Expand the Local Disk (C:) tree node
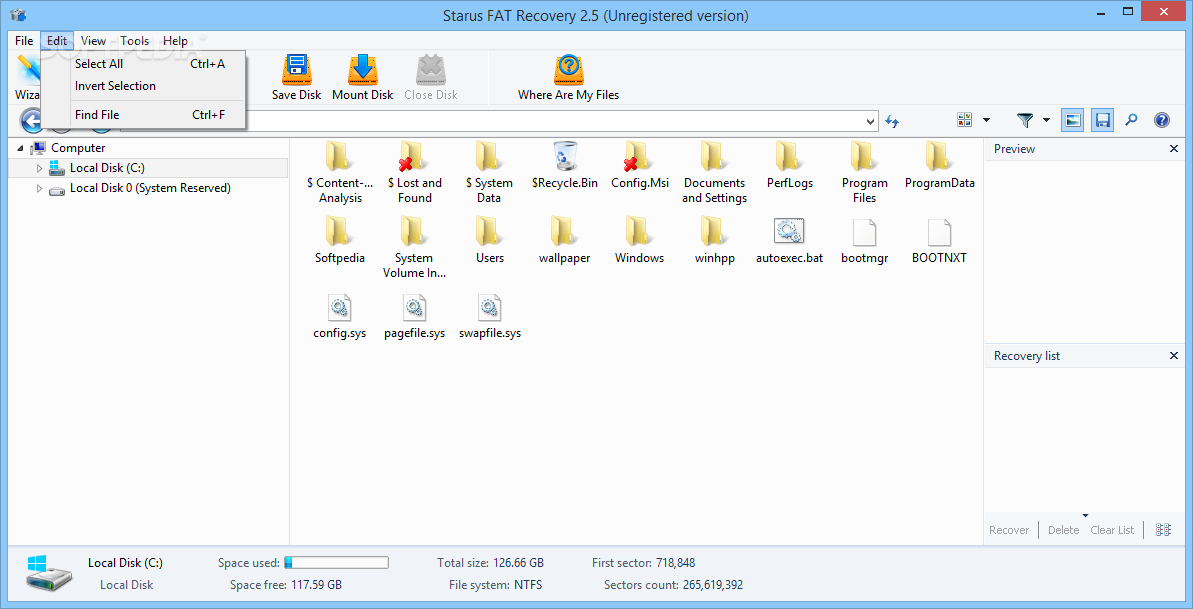Screen dimensions: 1193x609 [x=40, y=168]
